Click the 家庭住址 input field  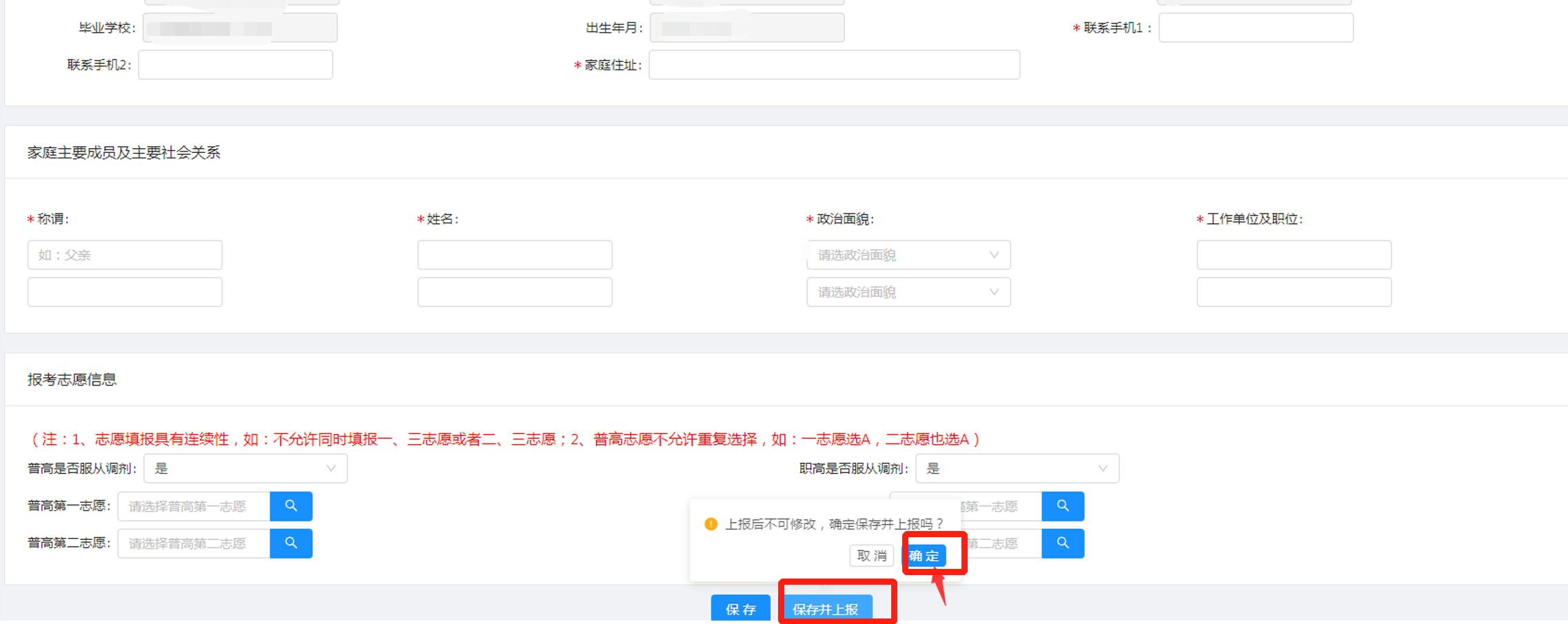pyautogui.click(x=834, y=65)
